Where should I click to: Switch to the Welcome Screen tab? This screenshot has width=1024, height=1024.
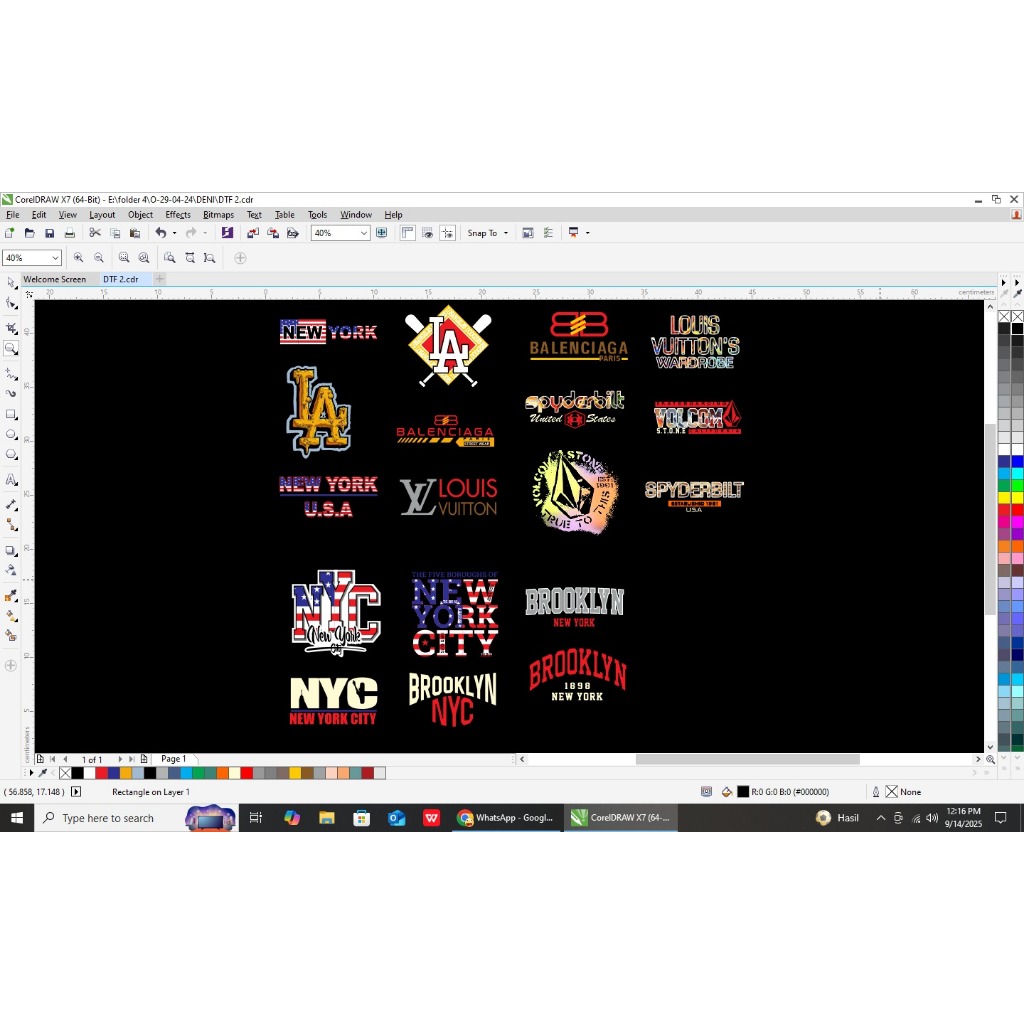tap(55, 279)
